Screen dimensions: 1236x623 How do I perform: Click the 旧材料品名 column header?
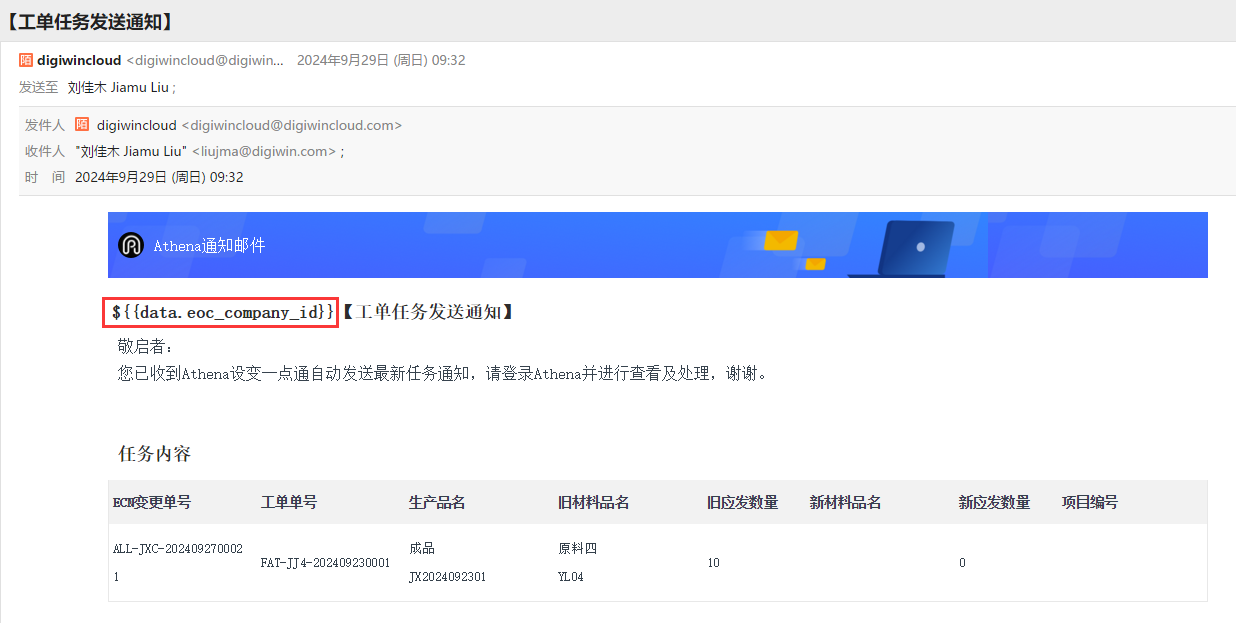pos(593,502)
